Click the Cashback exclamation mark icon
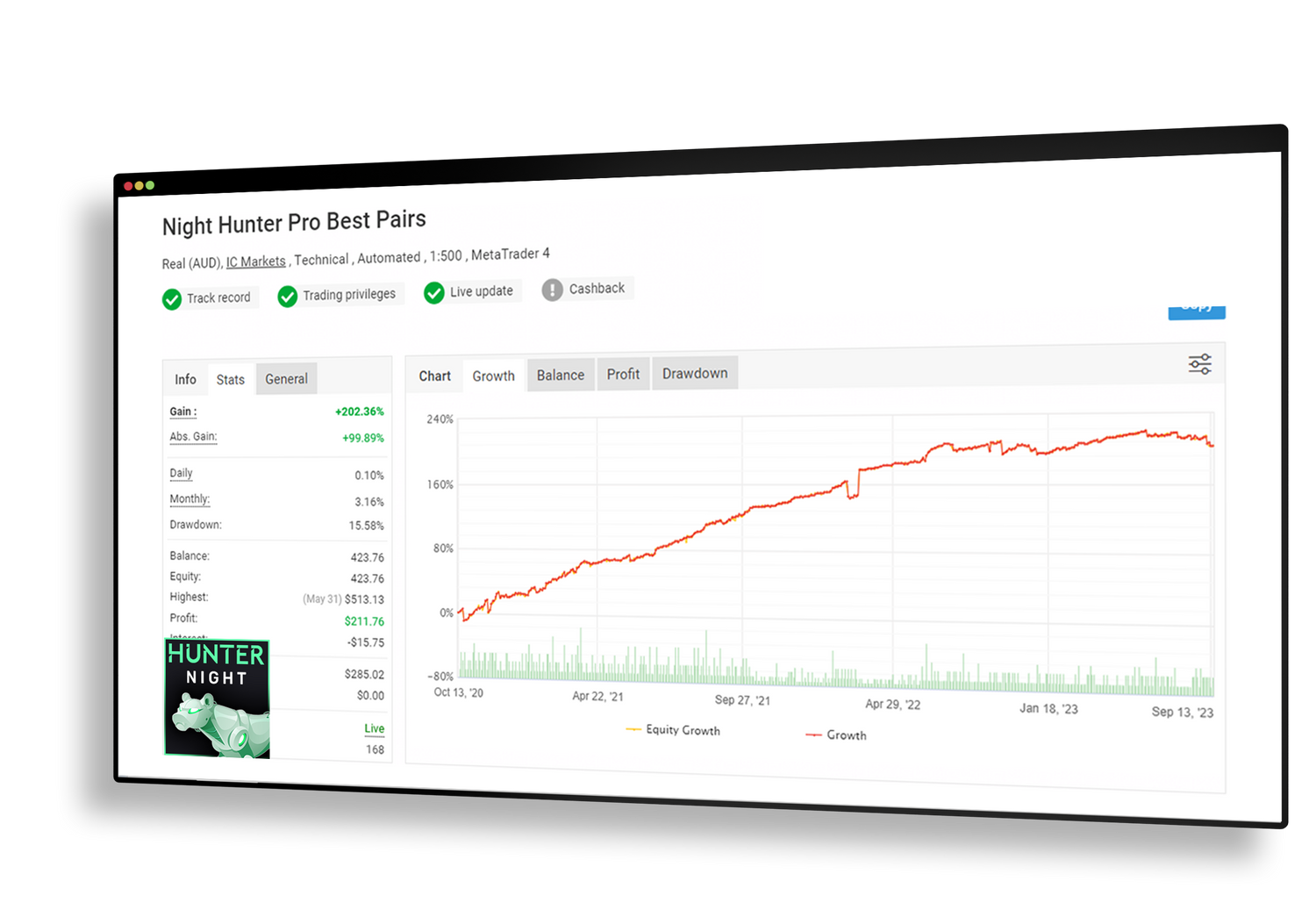 point(552,290)
